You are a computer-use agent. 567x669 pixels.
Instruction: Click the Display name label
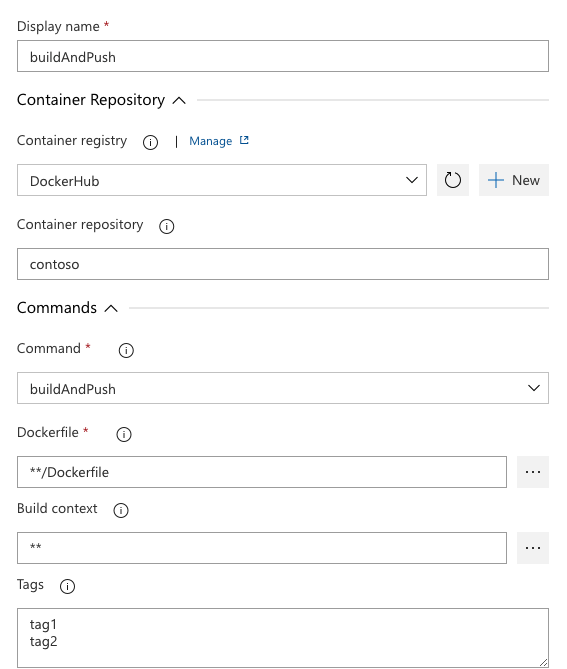(x=58, y=26)
